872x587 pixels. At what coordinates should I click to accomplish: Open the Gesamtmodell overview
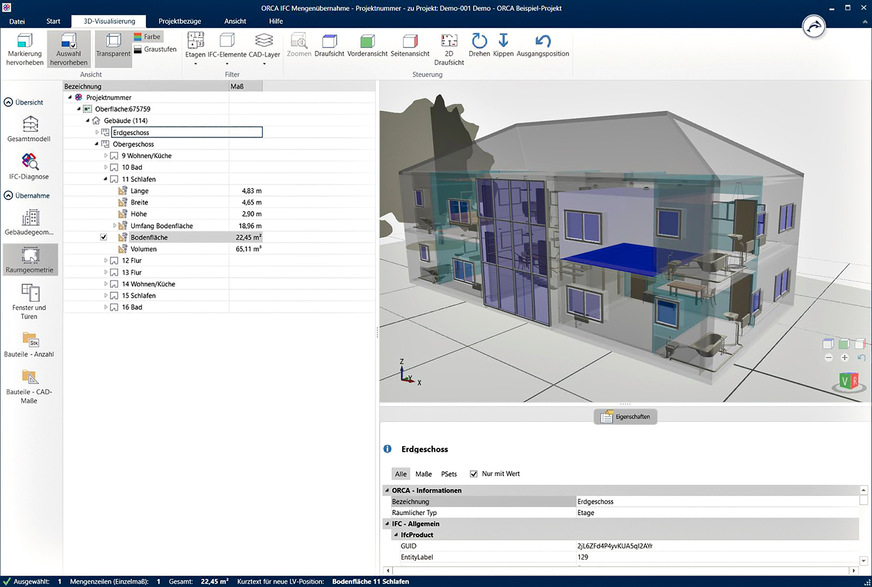click(x=28, y=129)
